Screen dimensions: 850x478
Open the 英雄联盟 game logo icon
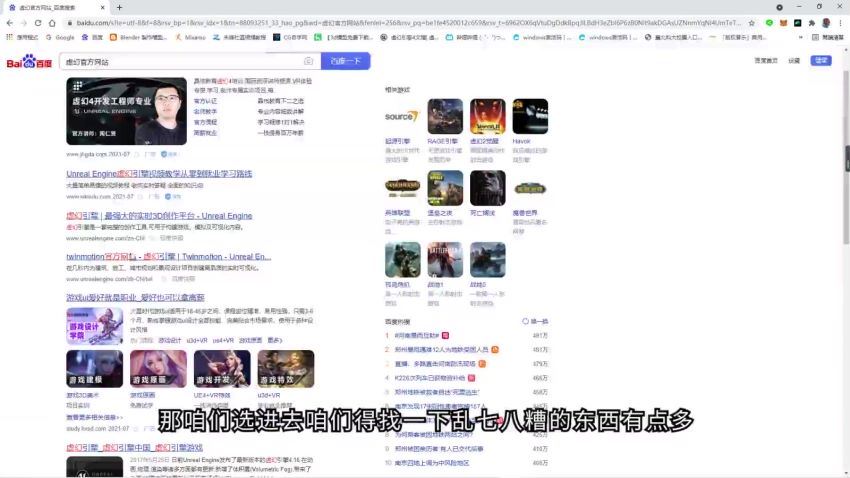(402, 188)
